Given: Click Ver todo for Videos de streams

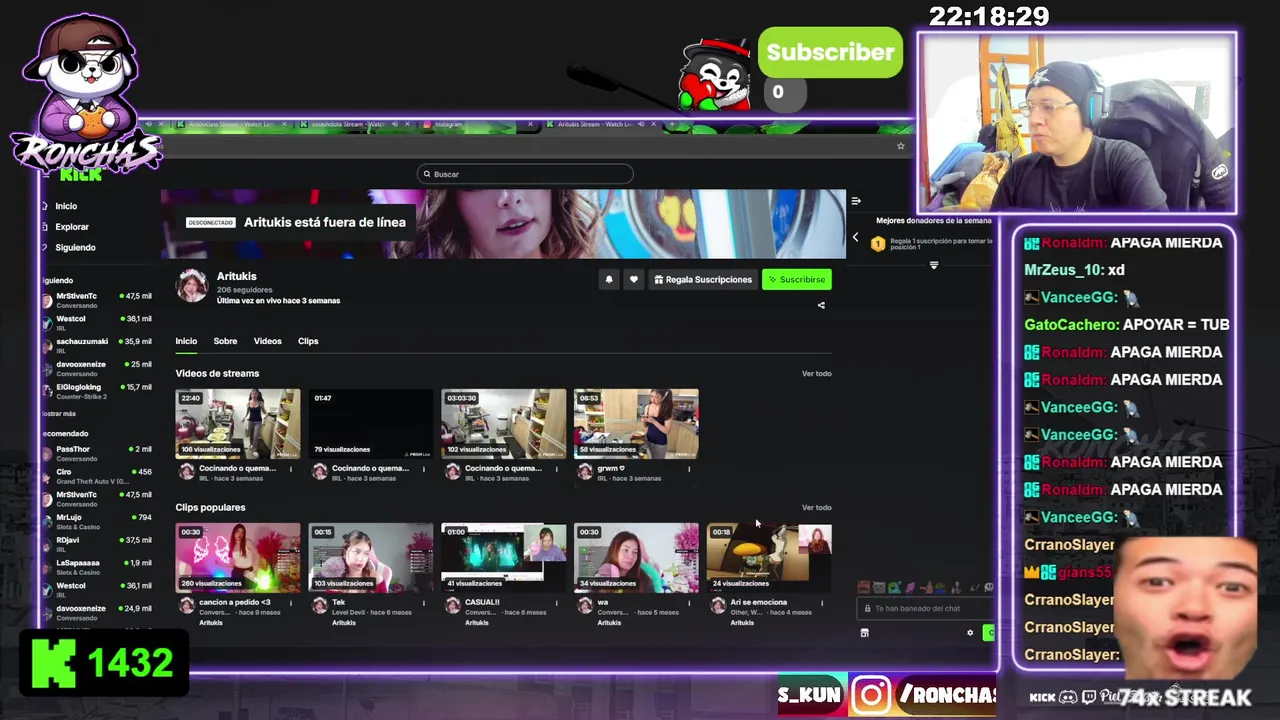Looking at the screenshot, I should coord(816,374).
